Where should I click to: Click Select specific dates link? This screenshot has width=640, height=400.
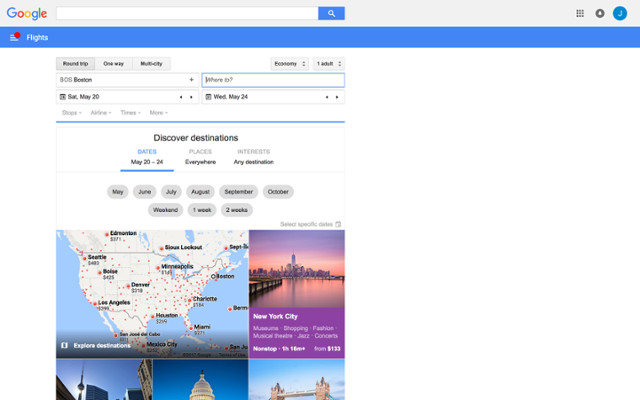(306, 224)
